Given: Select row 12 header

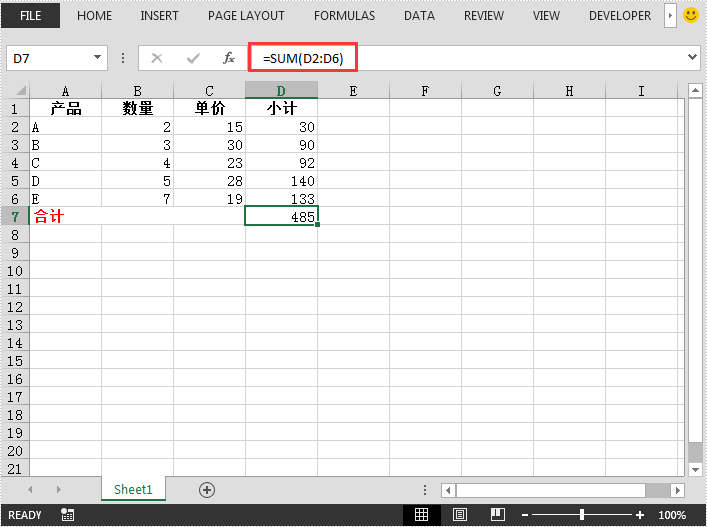Looking at the screenshot, I should click(x=15, y=307).
